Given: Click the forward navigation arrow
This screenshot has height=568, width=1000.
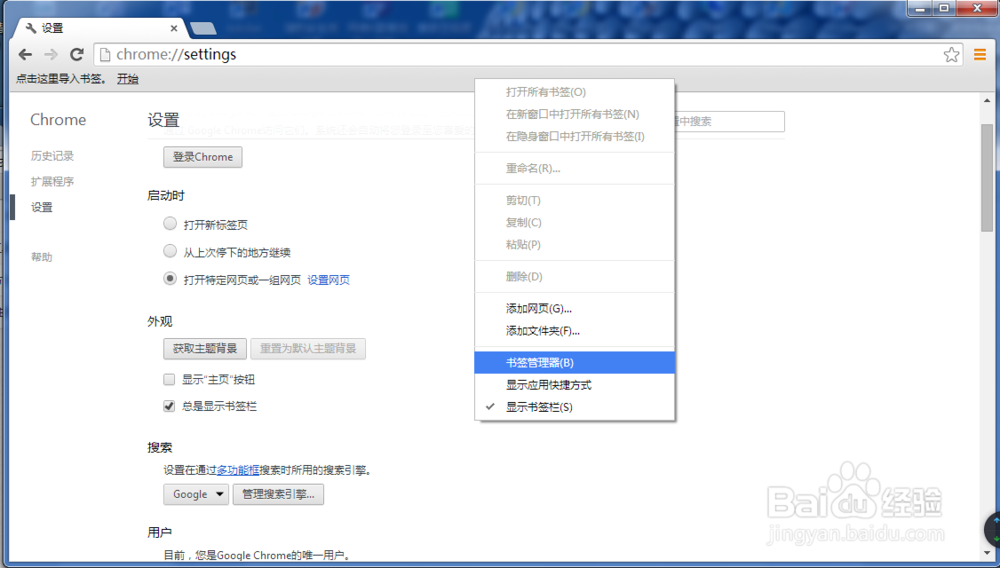Looking at the screenshot, I should click(51, 55).
